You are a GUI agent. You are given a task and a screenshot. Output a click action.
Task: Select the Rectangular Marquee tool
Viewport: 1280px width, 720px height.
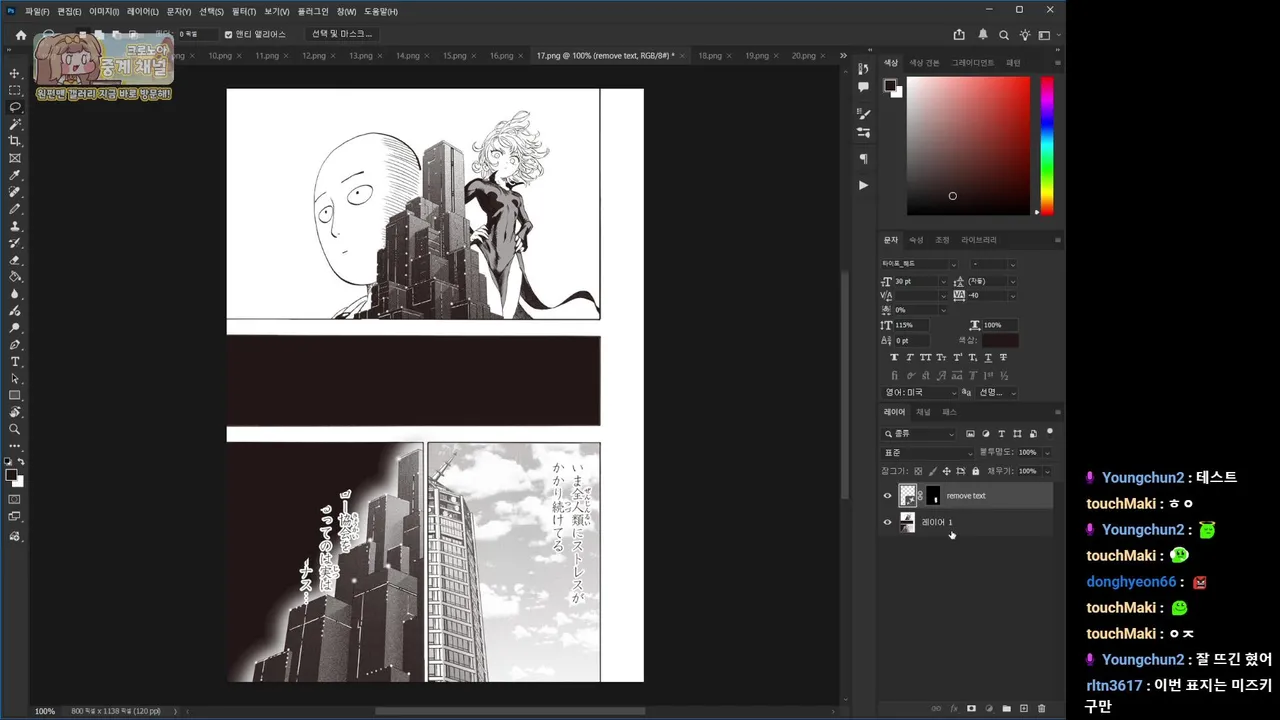15,90
